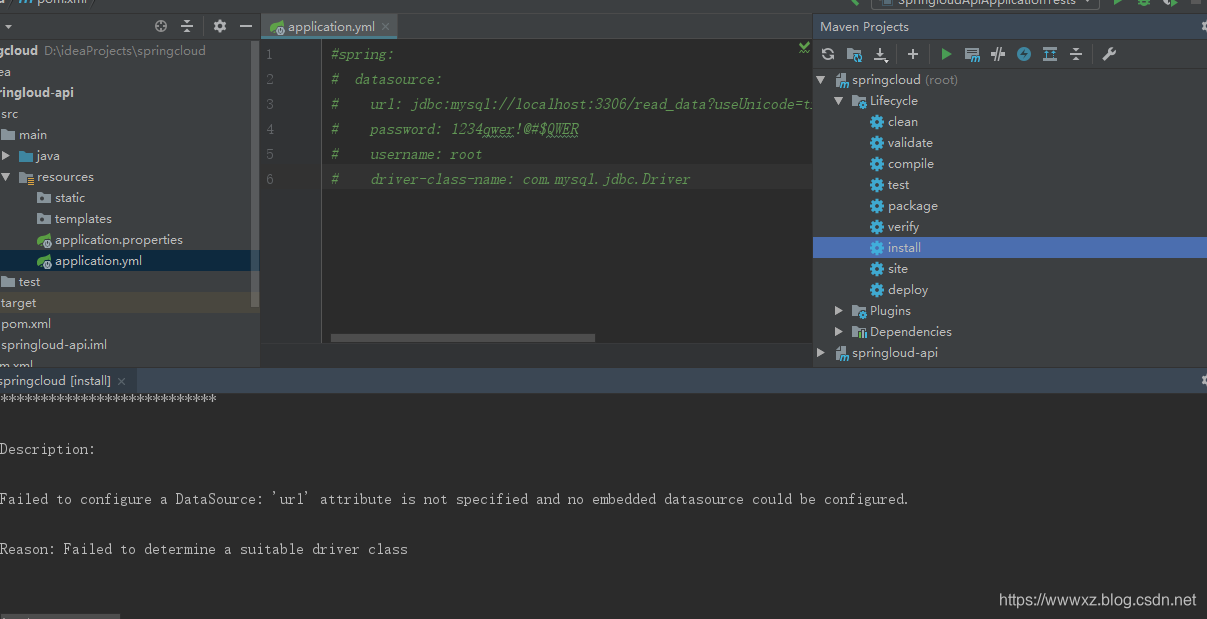Viewport: 1207px width, 619px height.
Task: Hide the Project tool window
Action: pyautogui.click(x=246, y=26)
